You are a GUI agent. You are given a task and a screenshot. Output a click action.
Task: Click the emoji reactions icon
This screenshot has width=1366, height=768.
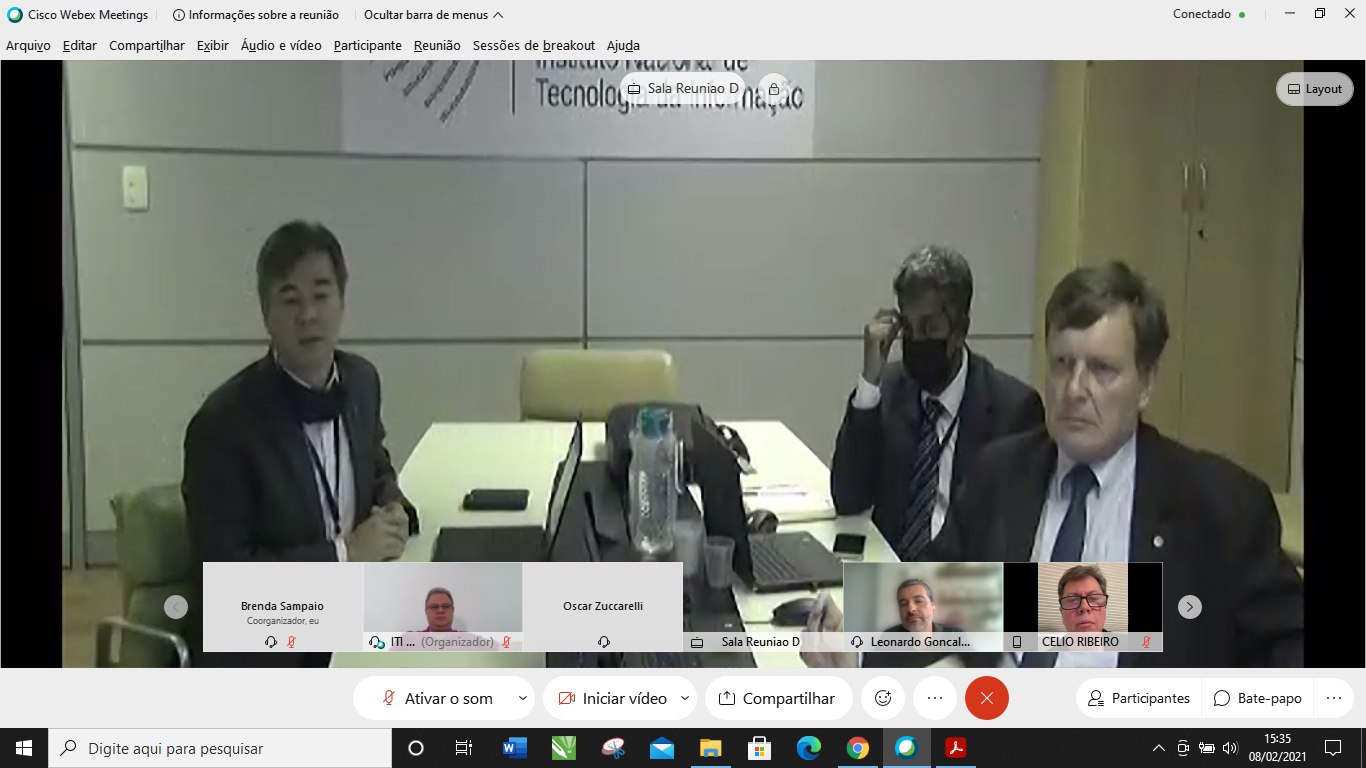883,698
